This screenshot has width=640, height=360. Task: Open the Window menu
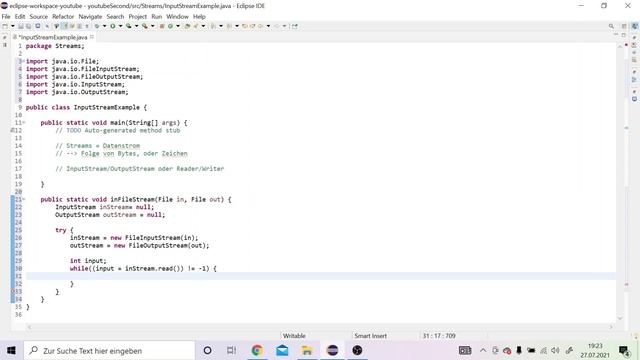pos(177,16)
